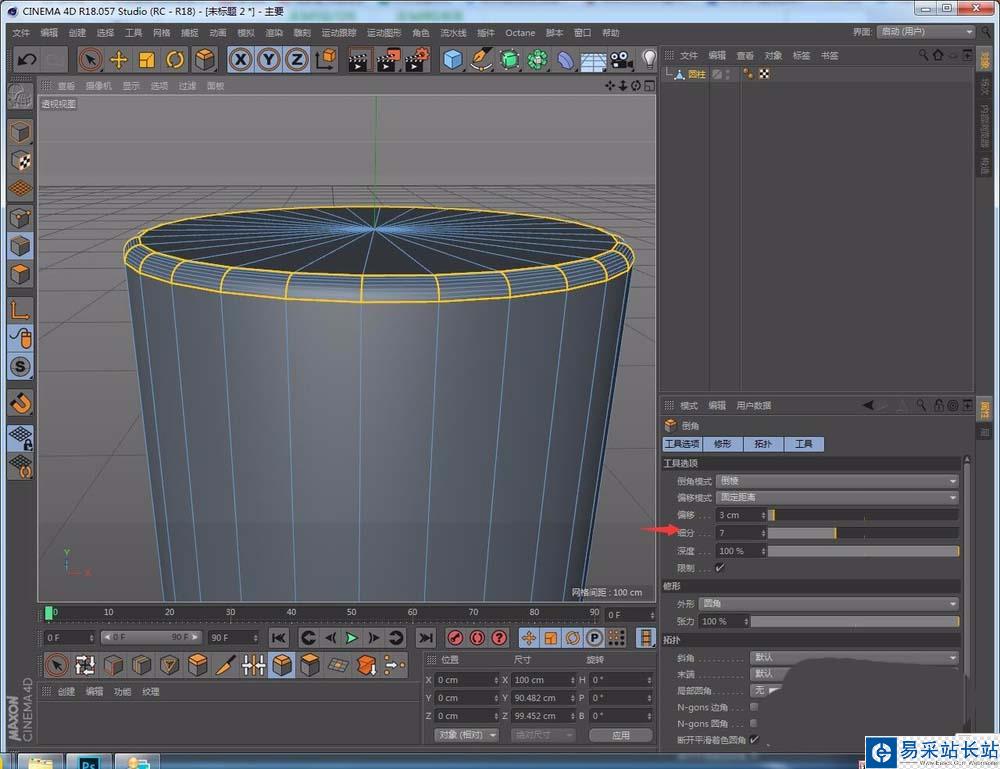Click the X size 100 cm field
Viewport: 1000px width, 769px height.
tap(535, 680)
